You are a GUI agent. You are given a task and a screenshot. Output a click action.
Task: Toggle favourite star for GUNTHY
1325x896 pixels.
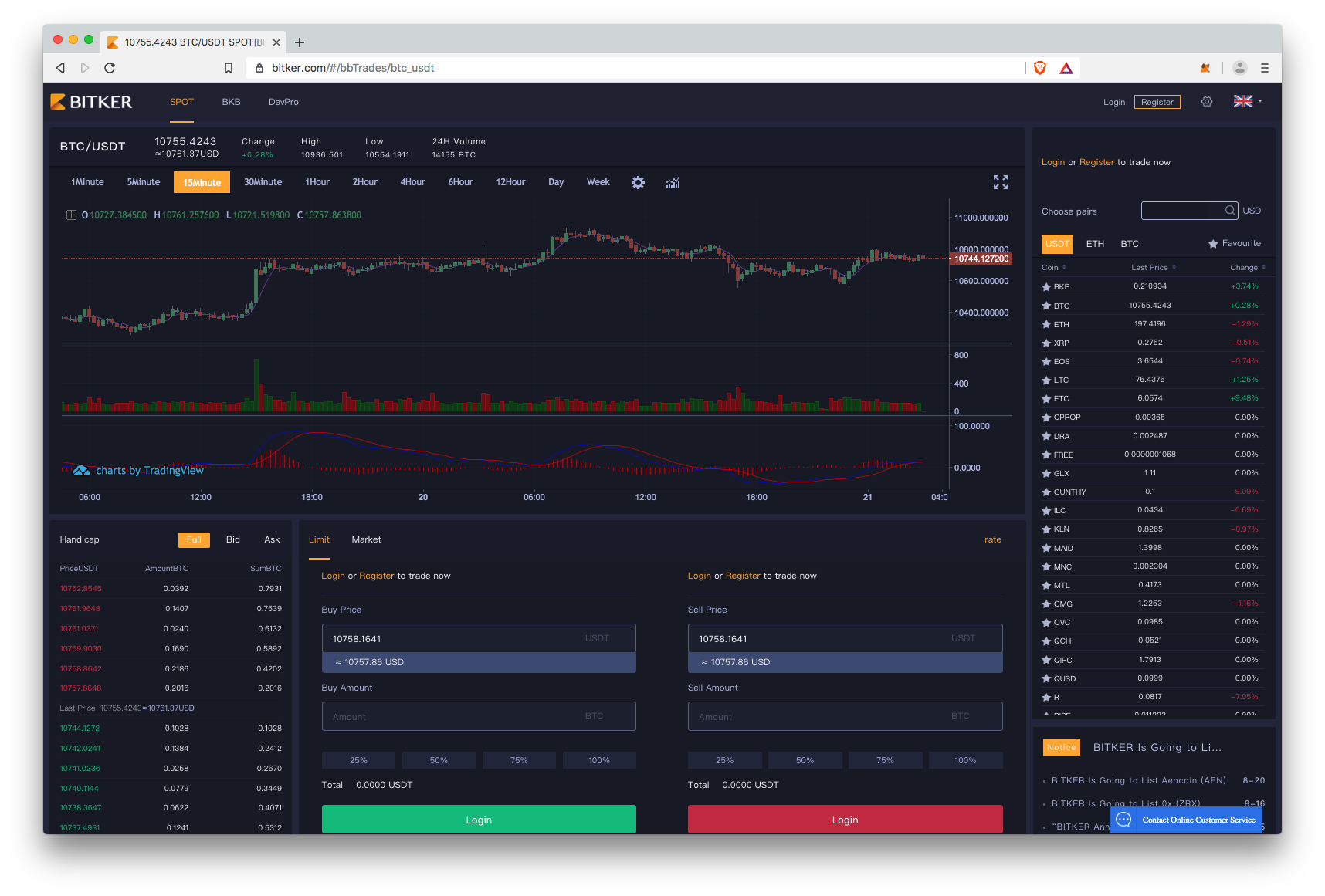coord(1046,492)
